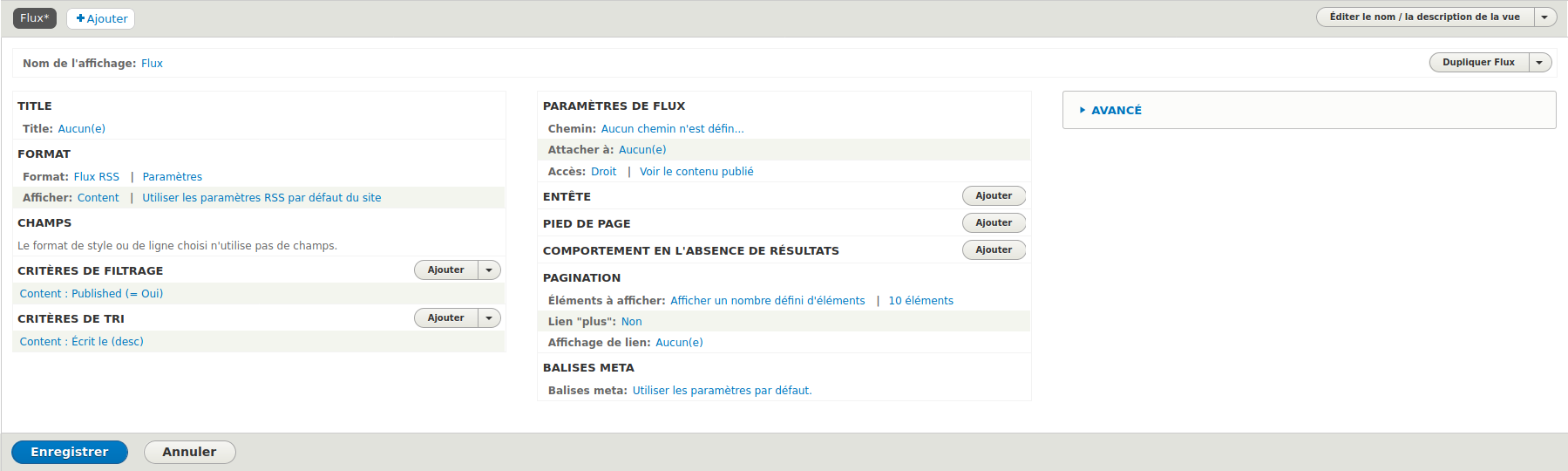
Task: Add a filter criterion via Ajouter
Action: tap(445, 270)
